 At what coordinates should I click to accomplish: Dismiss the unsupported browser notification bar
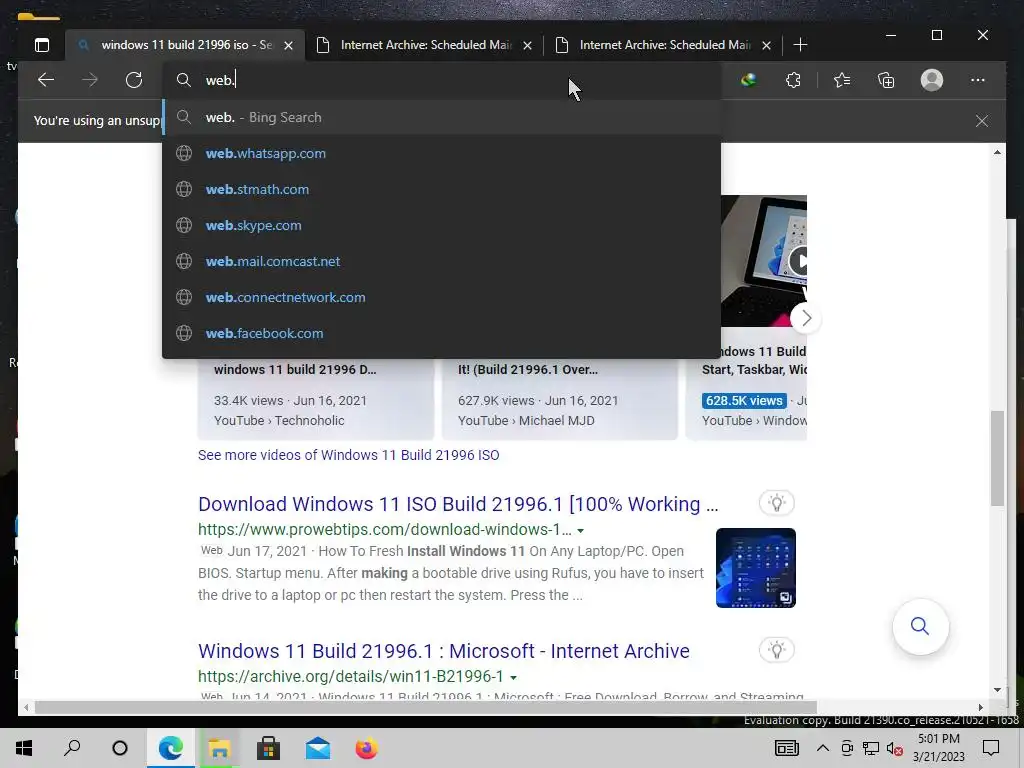tap(982, 121)
